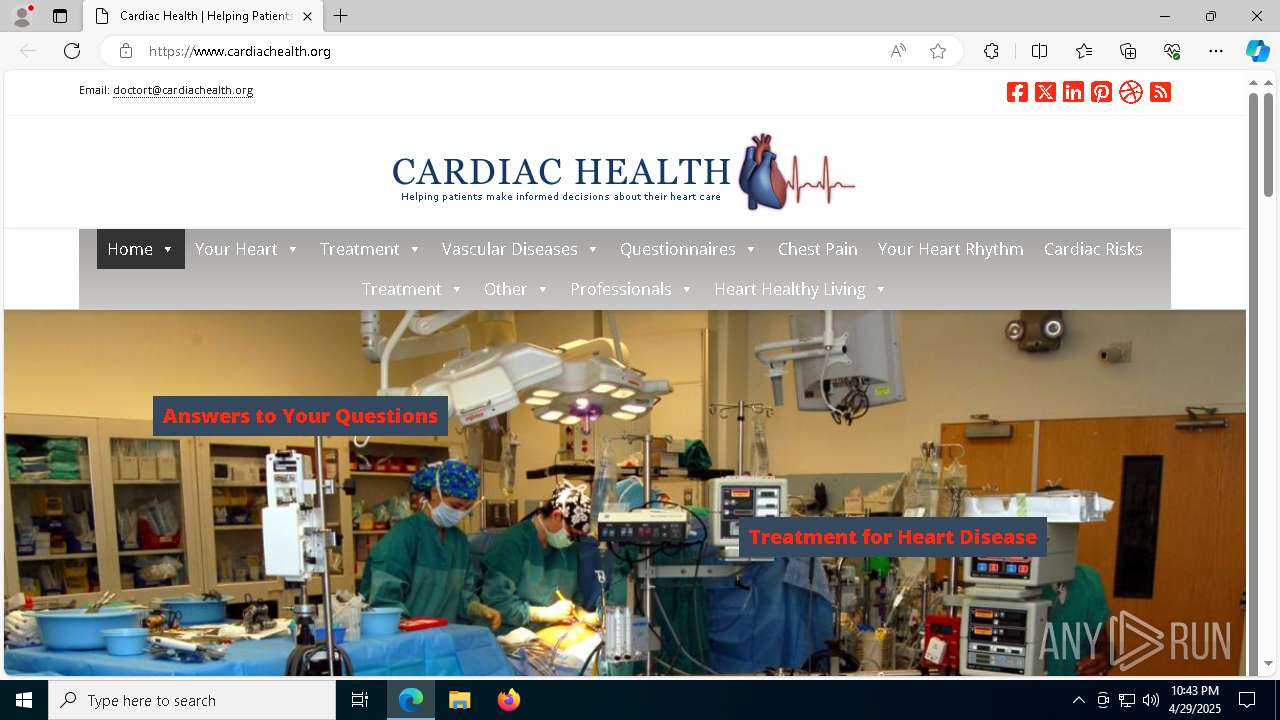Launch Firefox from taskbar

tap(509, 700)
